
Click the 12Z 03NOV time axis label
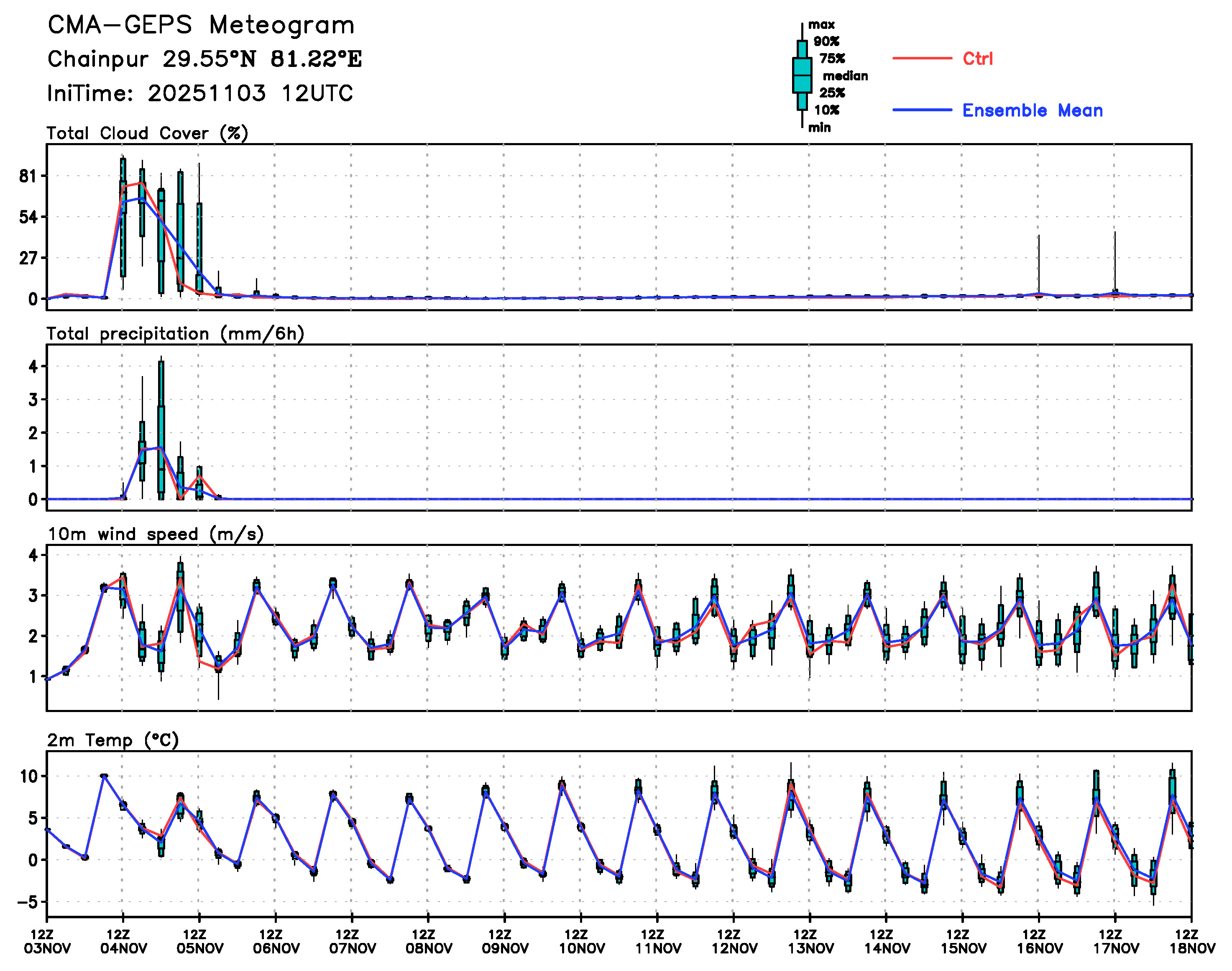[47, 942]
